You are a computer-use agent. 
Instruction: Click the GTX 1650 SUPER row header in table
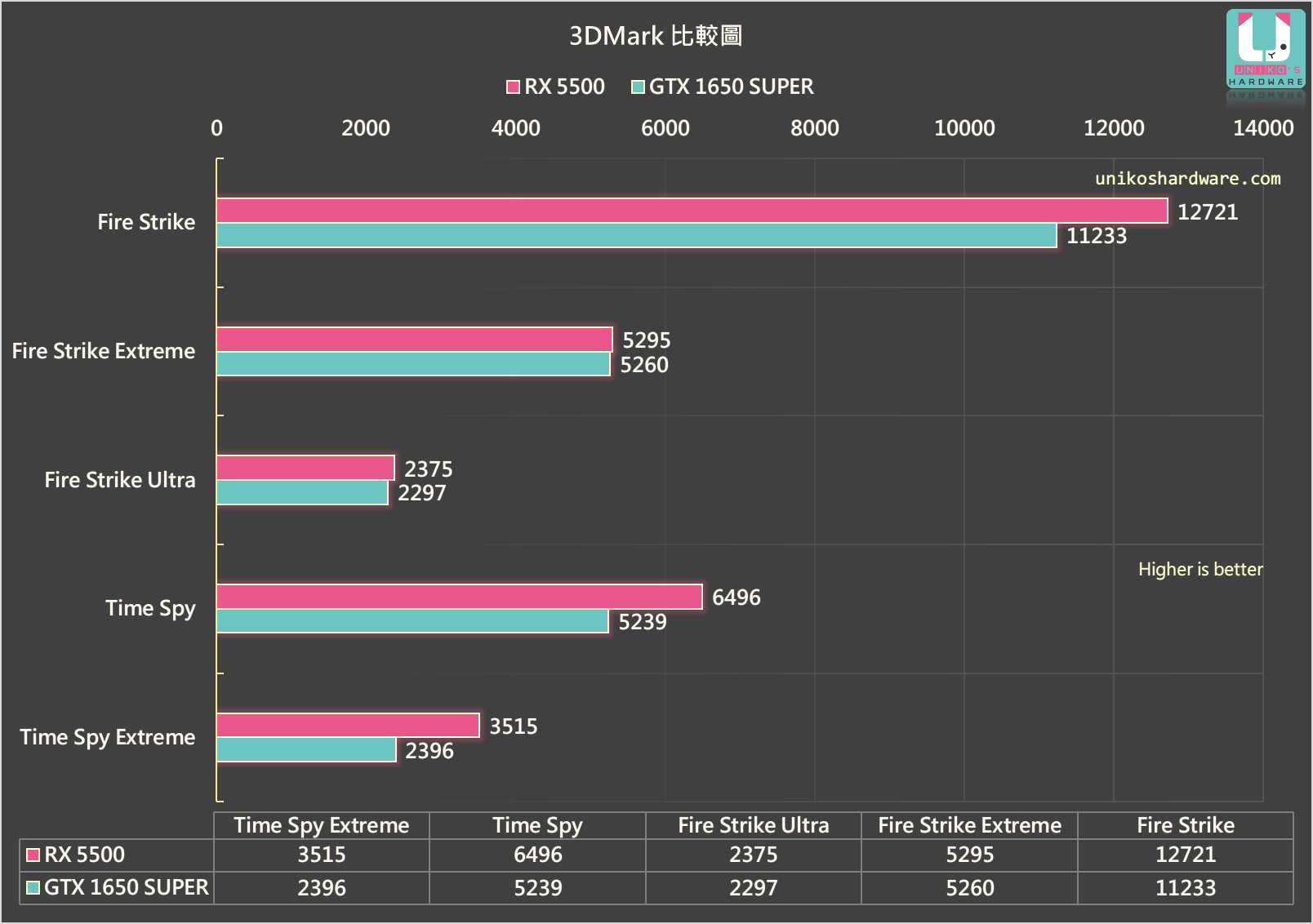(117, 888)
